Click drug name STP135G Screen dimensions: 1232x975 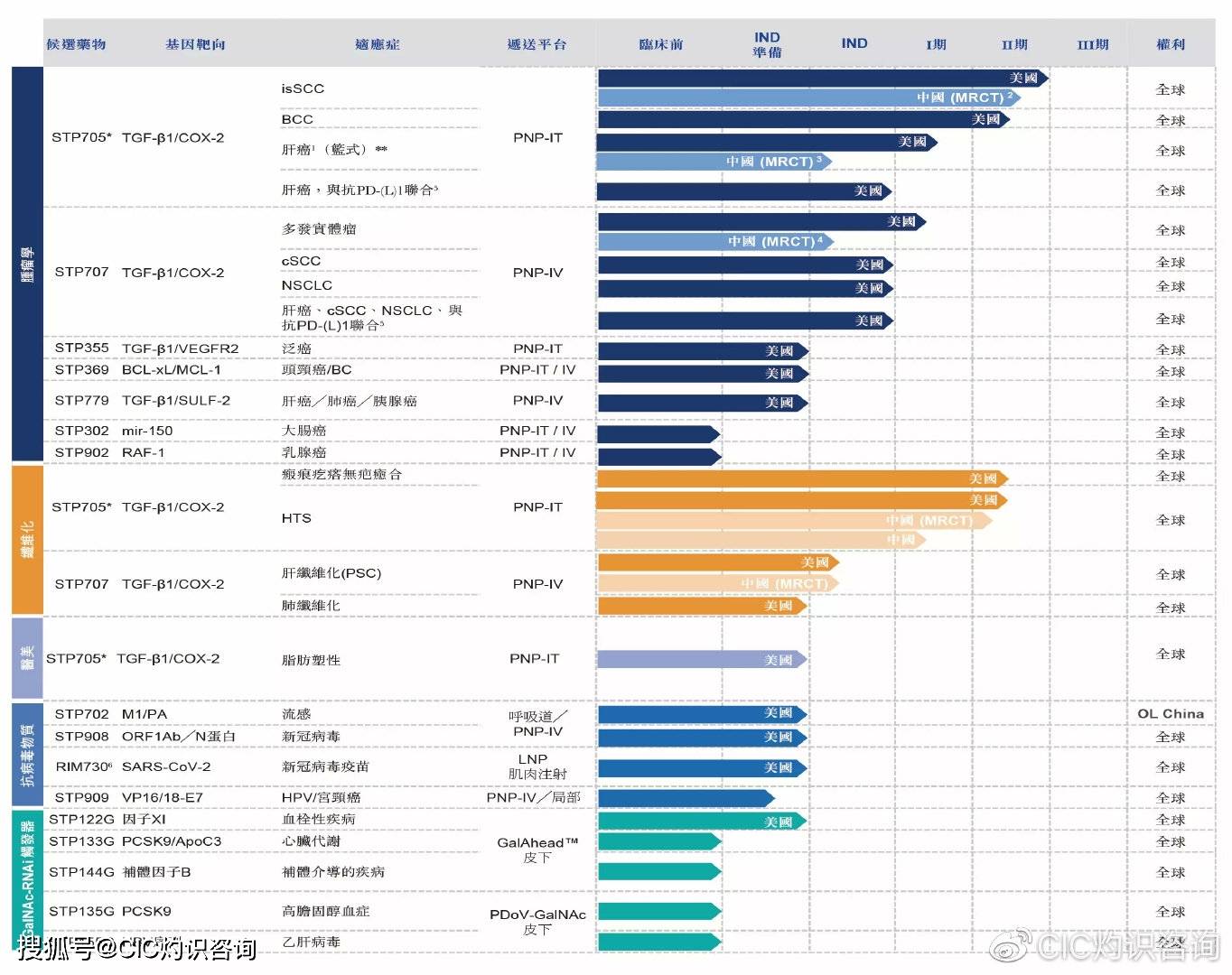pyautogui.click(x=81, y=912)
